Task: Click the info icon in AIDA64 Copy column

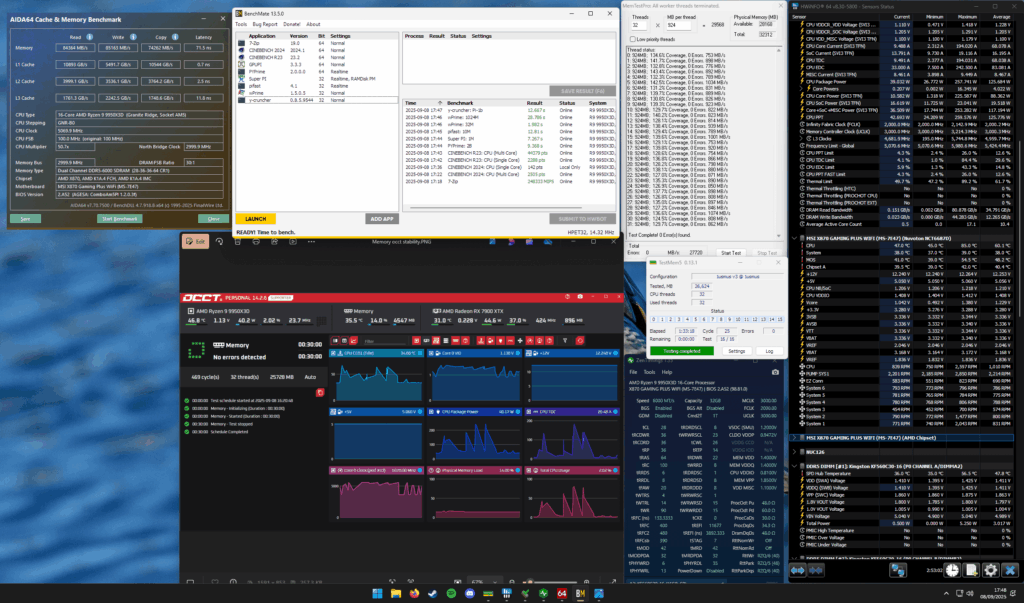Action: (x=175, y=37)
